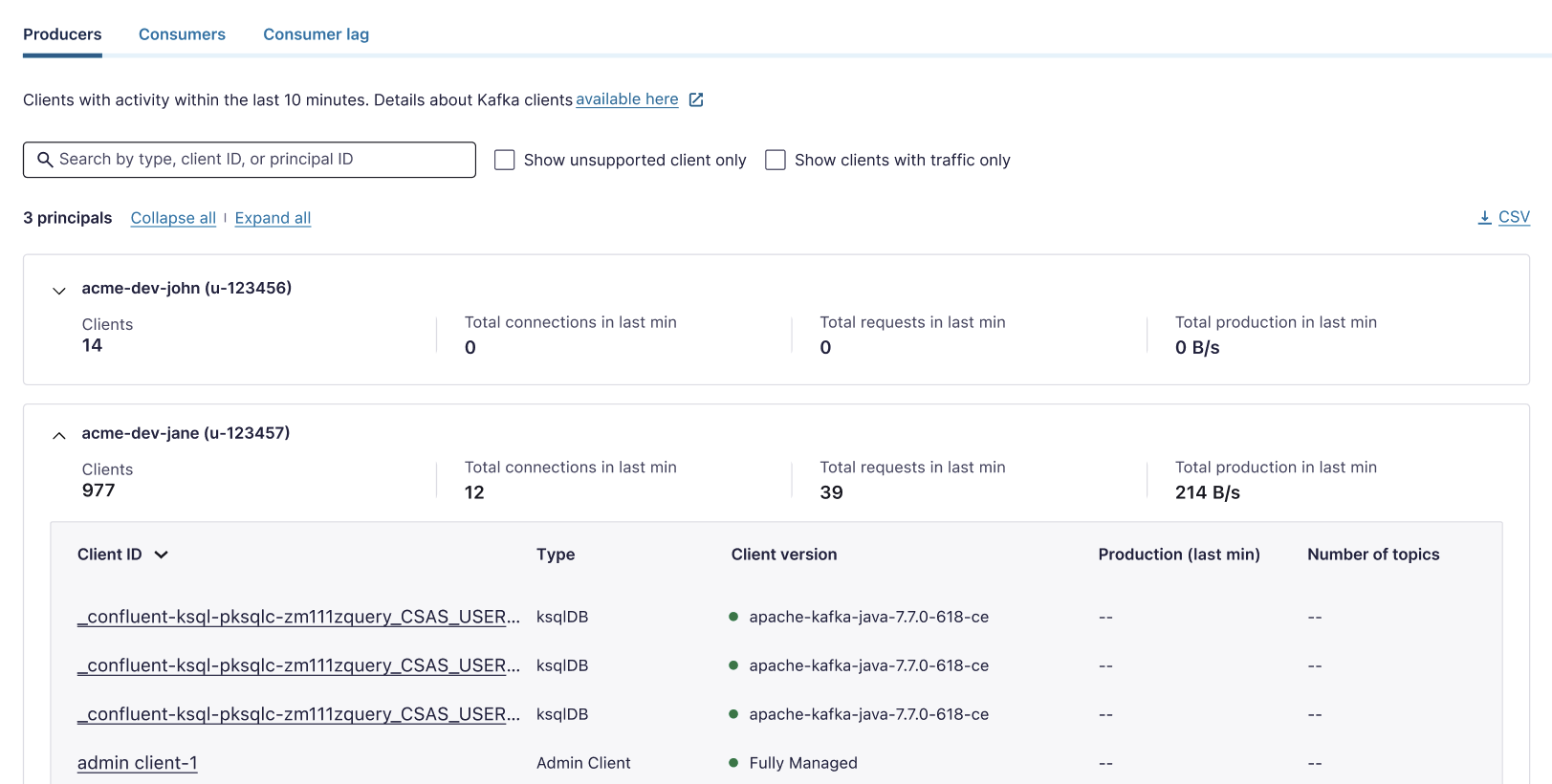Open the available here Kafka clients link
Screen dimensions: 1552x784
[x=626, y=99]
